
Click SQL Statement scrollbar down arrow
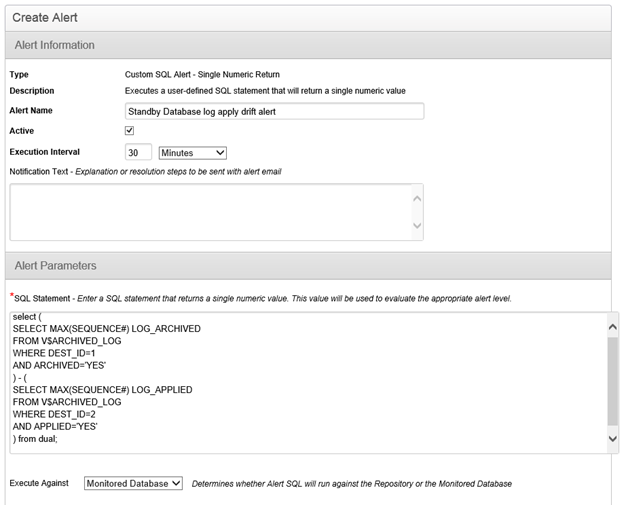click(x=612, y=438)
